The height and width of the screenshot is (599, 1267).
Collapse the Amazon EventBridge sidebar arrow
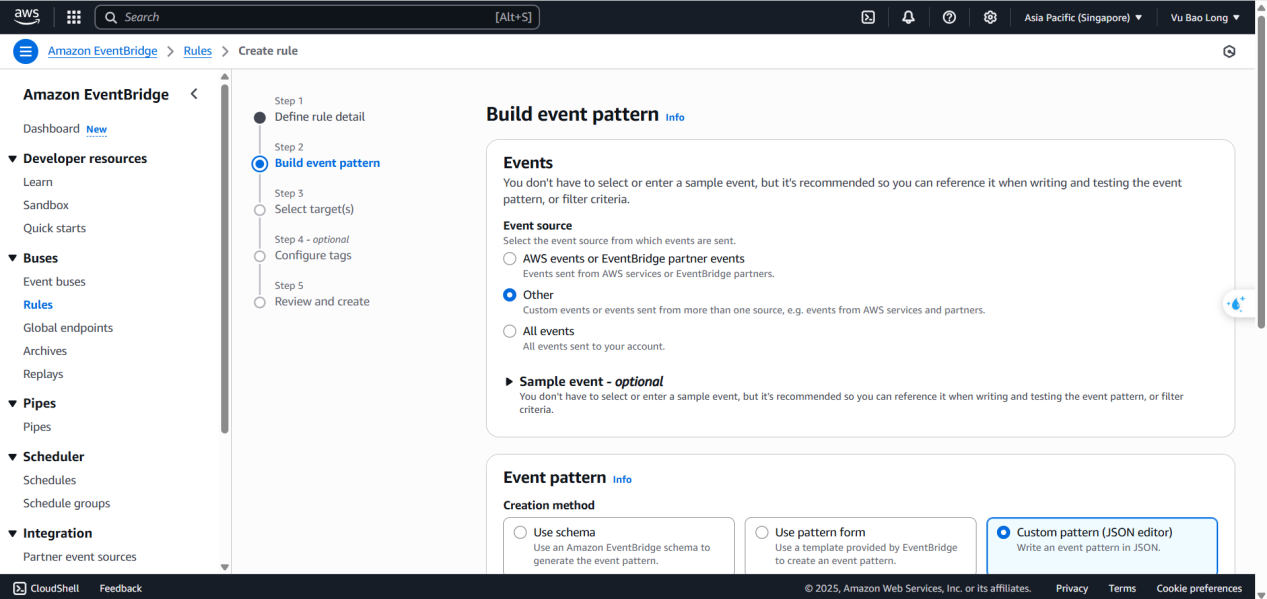coord(194,94)
